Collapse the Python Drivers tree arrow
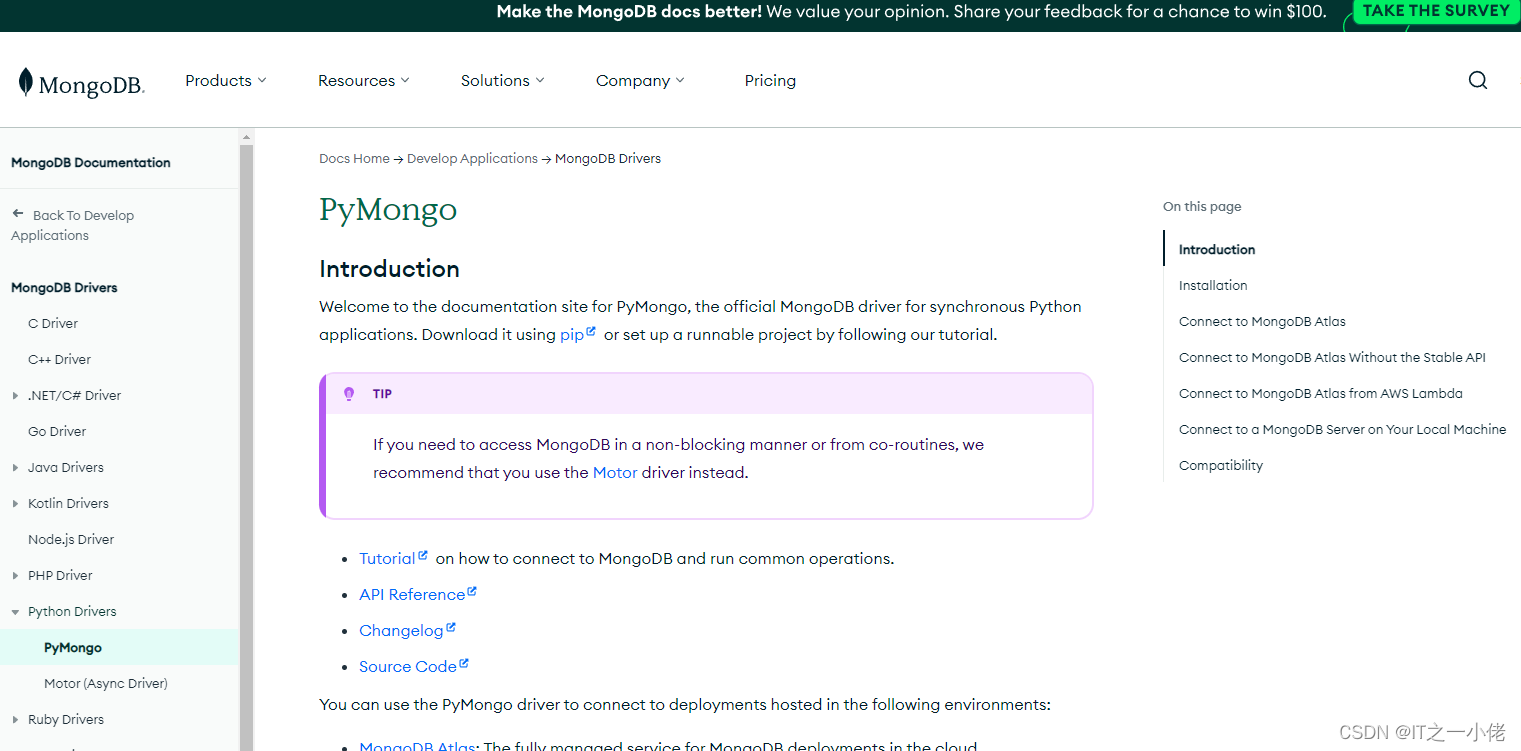This screenshot has height=751, width=1521. (x=15, y=612)
